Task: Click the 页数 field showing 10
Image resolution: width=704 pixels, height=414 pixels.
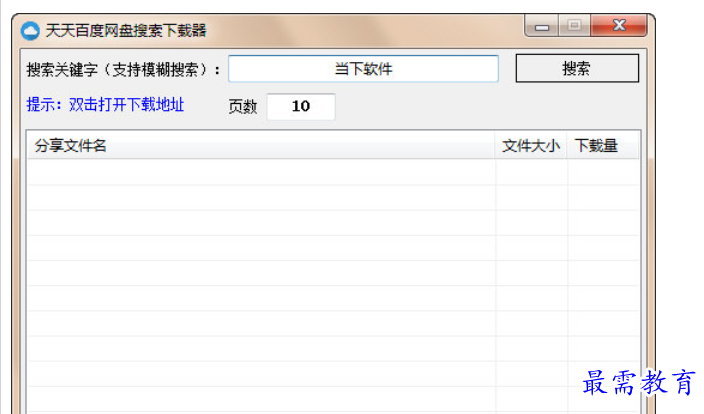Action: point(301,106)
